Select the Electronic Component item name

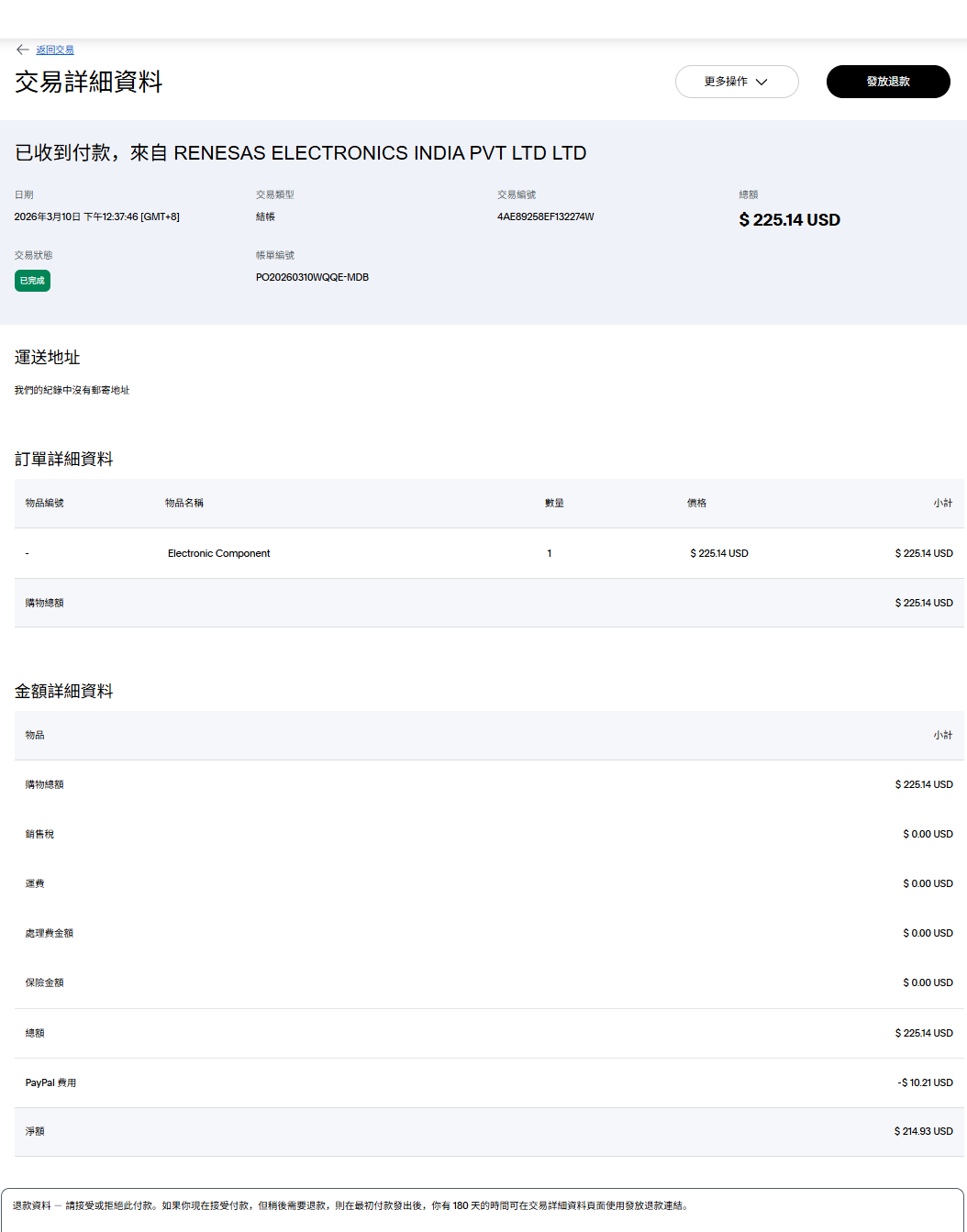click(x=218, y=553)
